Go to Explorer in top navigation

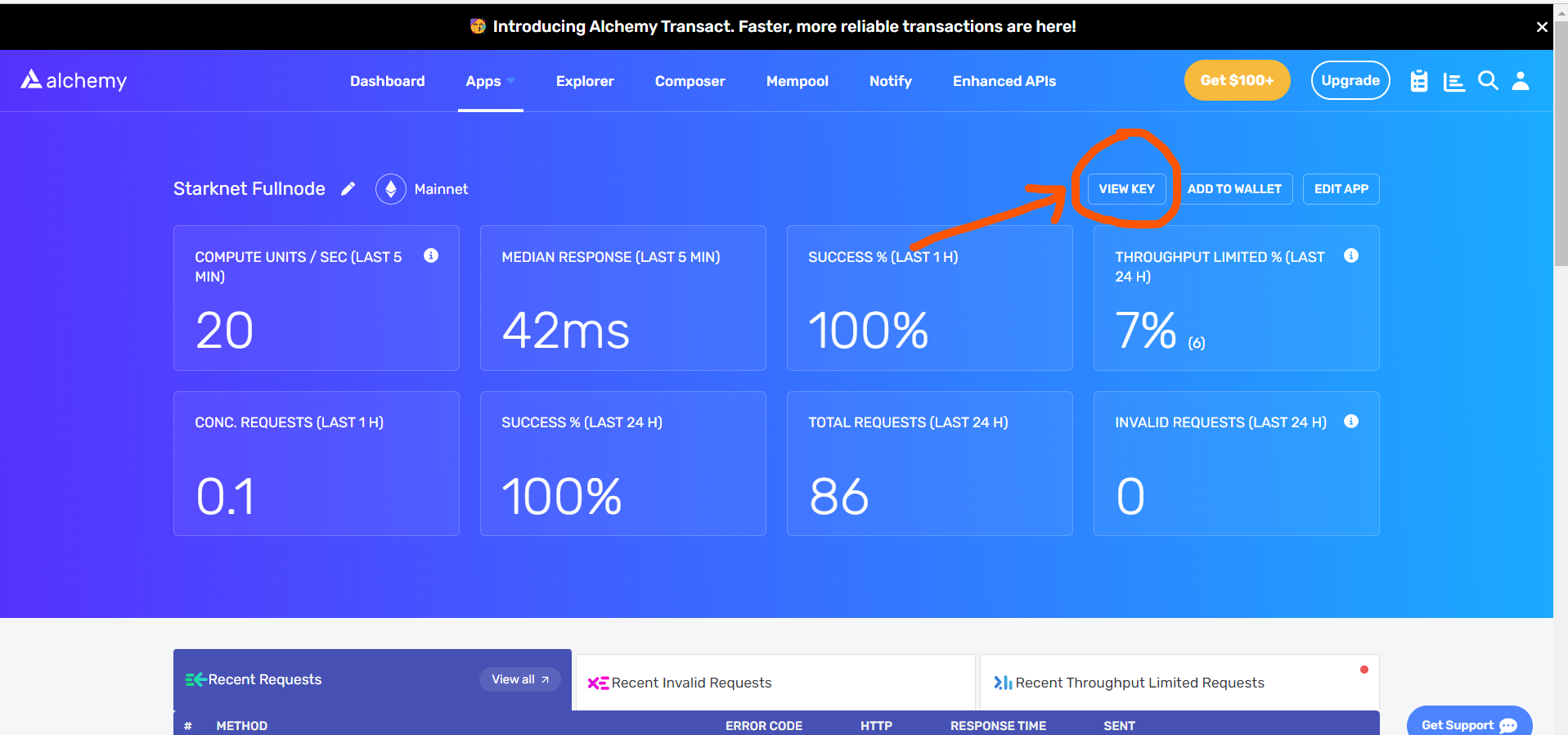click(585, 81)
